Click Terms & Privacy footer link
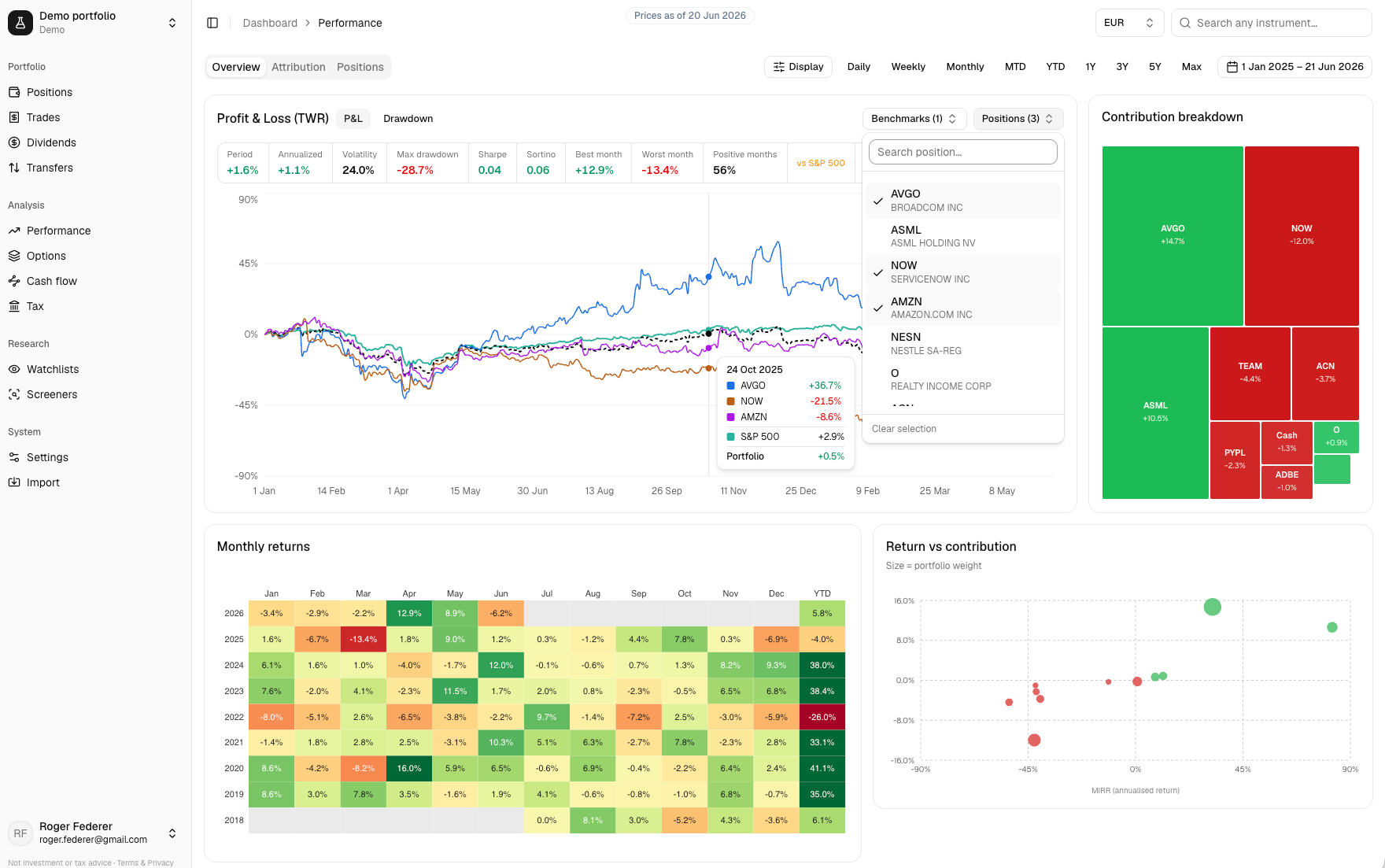This screenshot has width=1385, height=868. [146, 863]
